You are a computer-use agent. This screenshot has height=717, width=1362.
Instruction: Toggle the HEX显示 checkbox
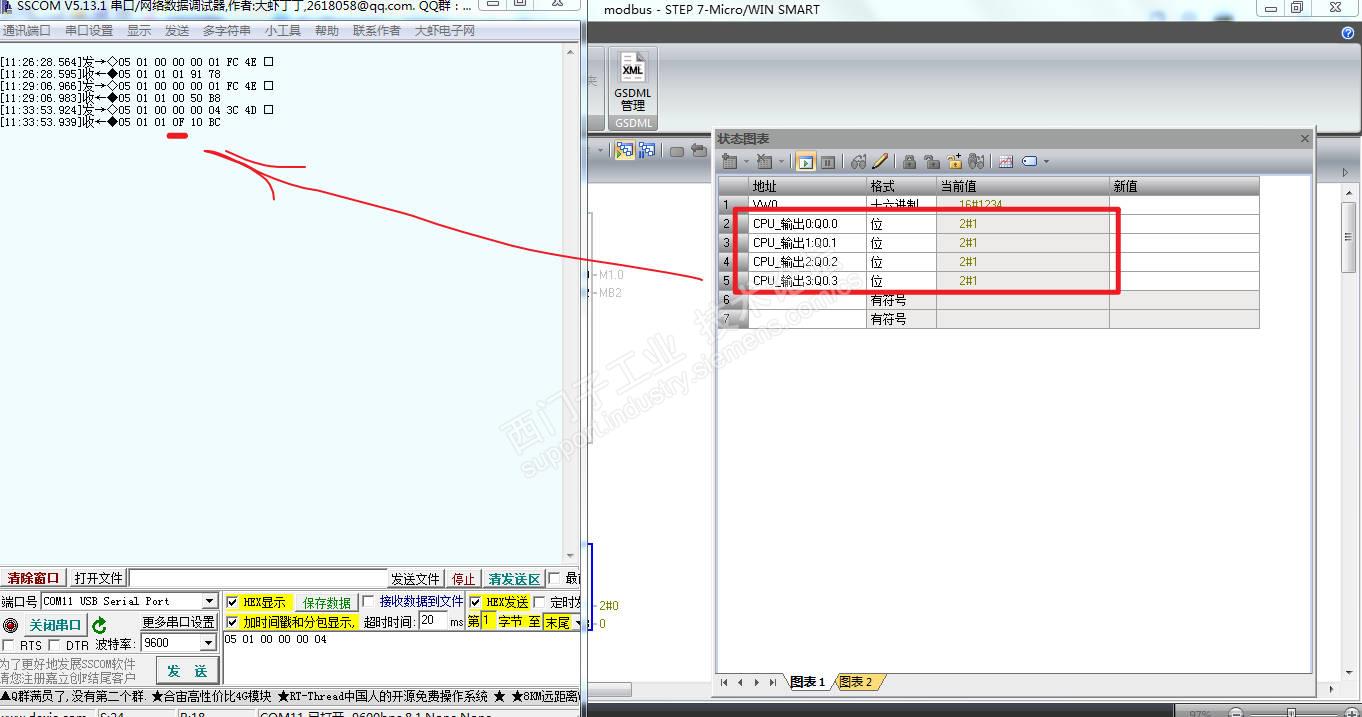[232, 602]
